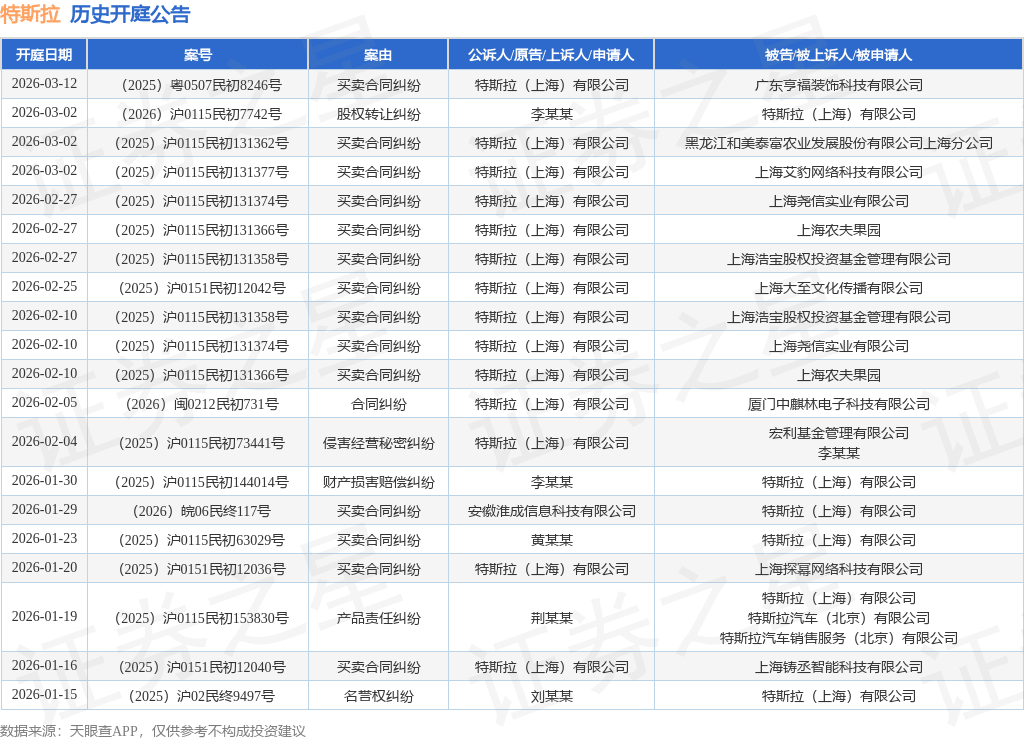This screenshot has height=740, width=1024.
Task: Select date cell 2026-01-29
Action: pyautogui.click(x=44, y=509)
